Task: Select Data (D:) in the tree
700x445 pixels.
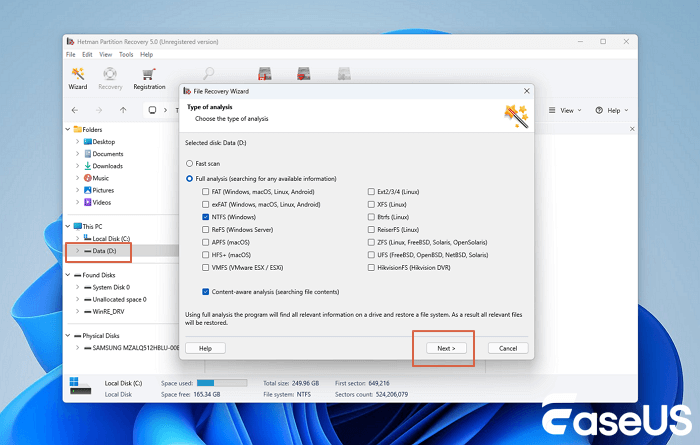Action: coord(104,251)
